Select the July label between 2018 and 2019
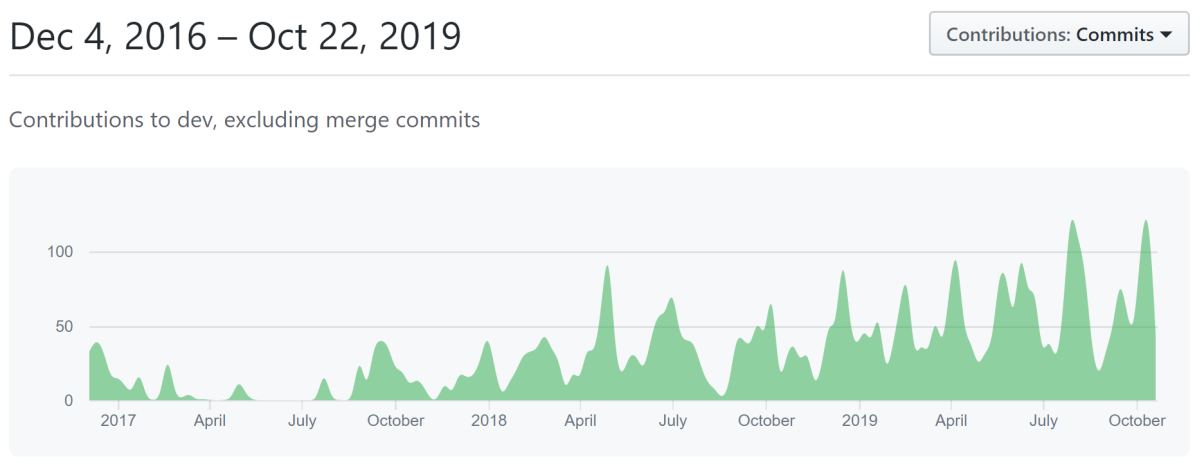This screenshot has width=1200, height=472. pos(673,421)
